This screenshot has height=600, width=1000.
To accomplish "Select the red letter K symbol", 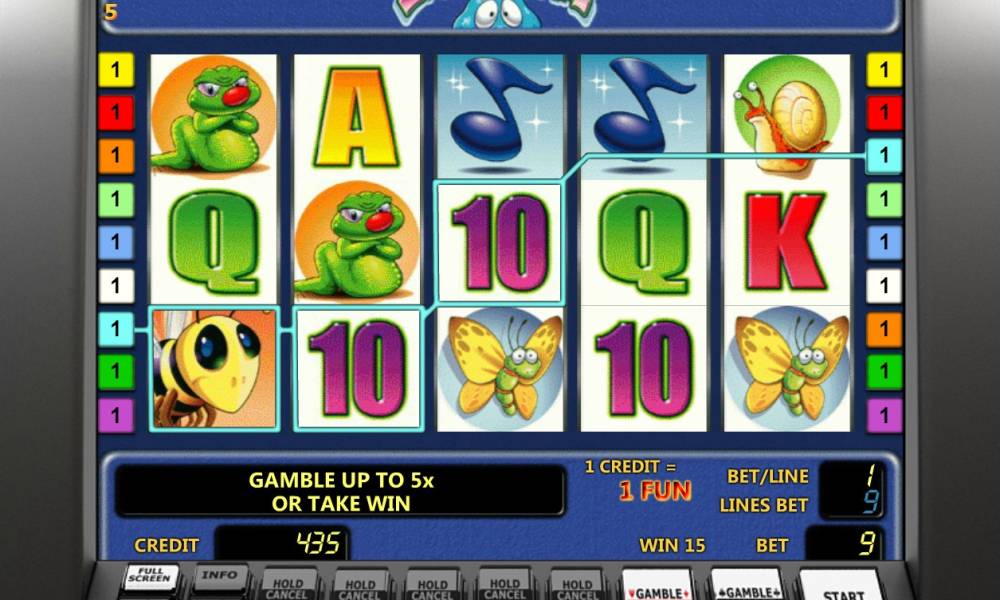I will (787, 242).
